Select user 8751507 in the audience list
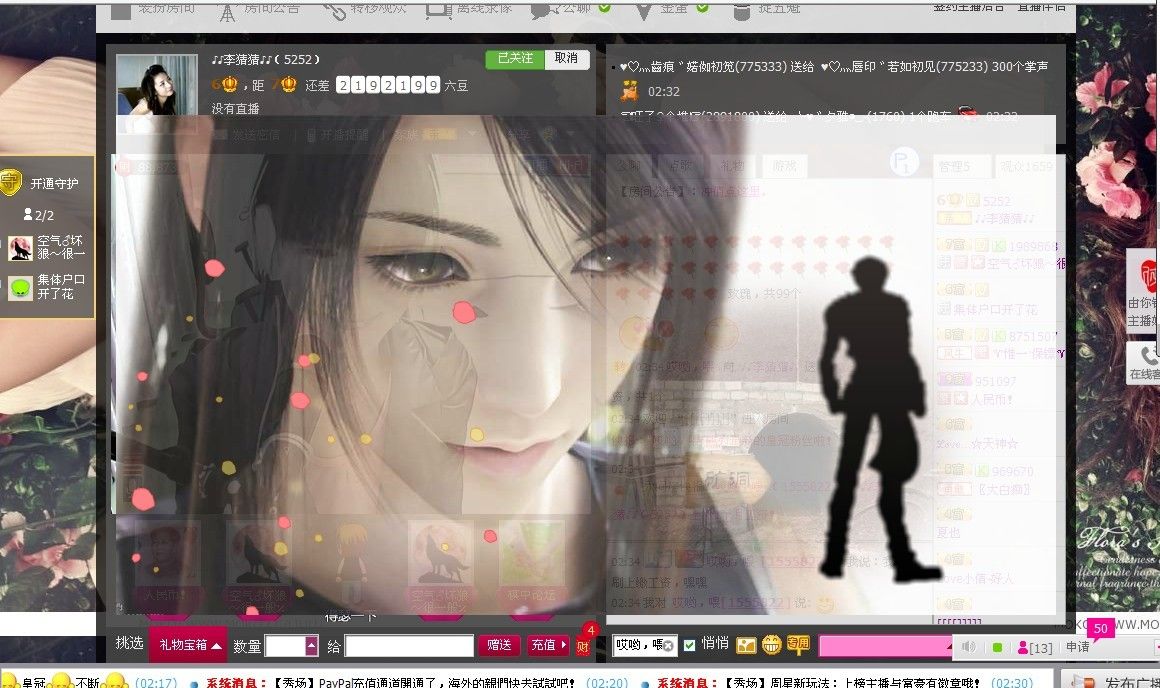1160x688 pixels. click(999, 344)
